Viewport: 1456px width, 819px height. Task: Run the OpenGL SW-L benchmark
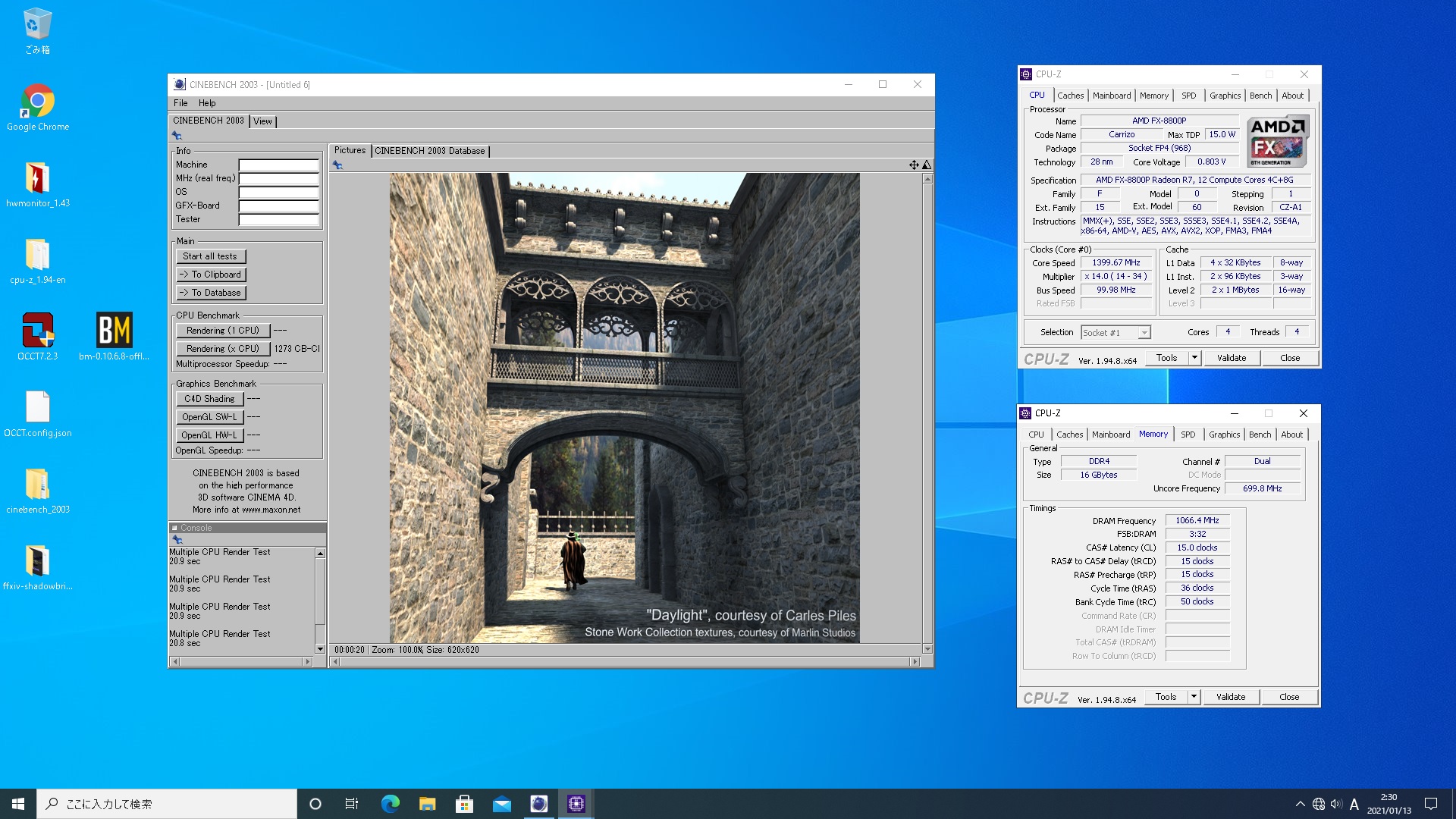click(209, 417)
